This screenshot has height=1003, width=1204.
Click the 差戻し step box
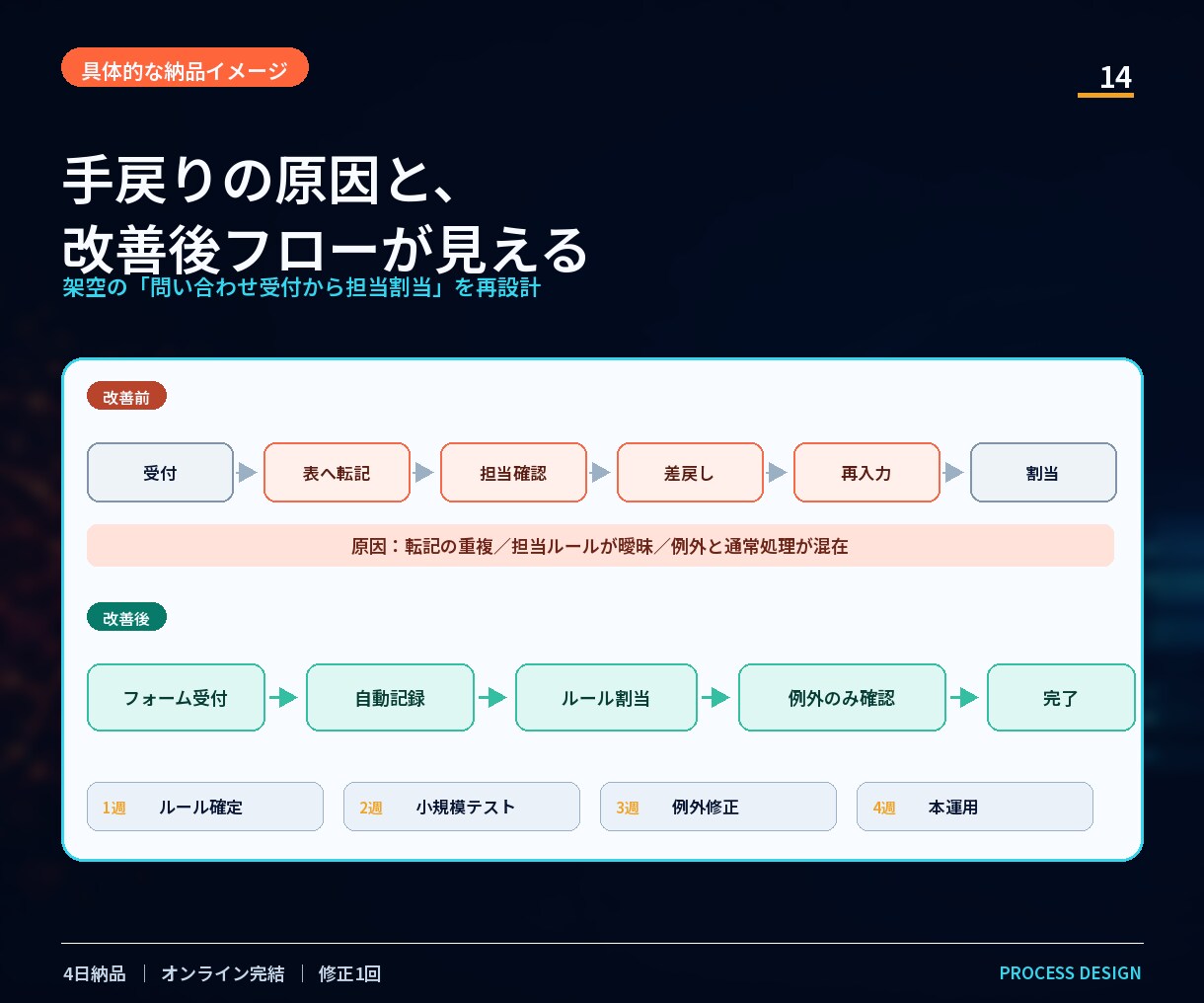pos(690,473)
